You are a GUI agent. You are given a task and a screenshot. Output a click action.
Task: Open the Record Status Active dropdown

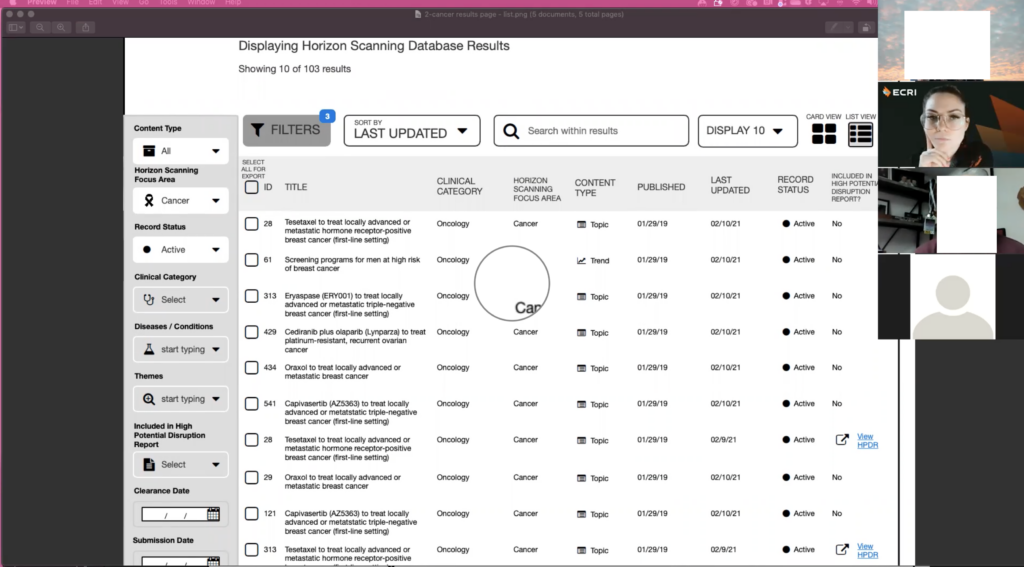tap(181, 250)
